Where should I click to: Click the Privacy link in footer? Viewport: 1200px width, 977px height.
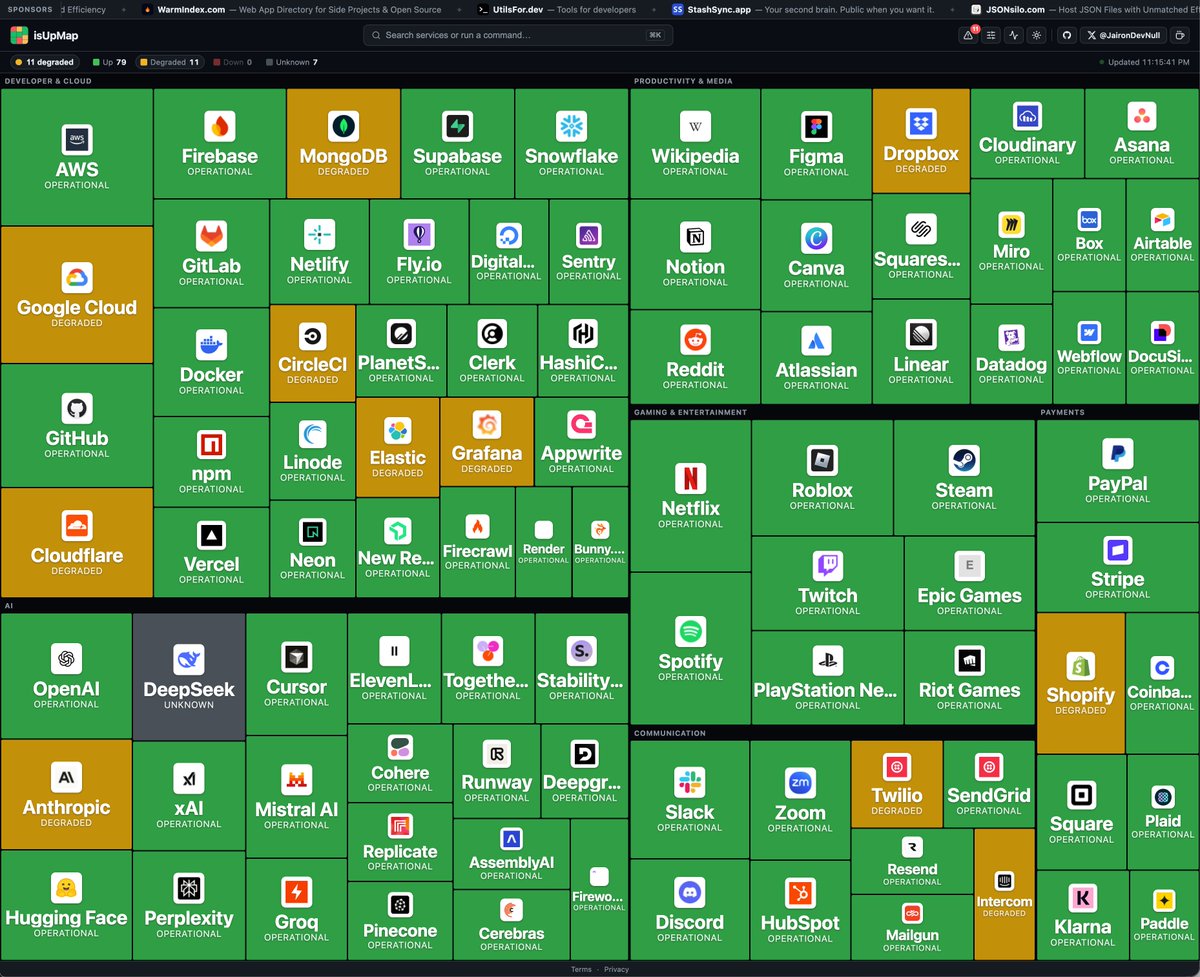point(616,969)
